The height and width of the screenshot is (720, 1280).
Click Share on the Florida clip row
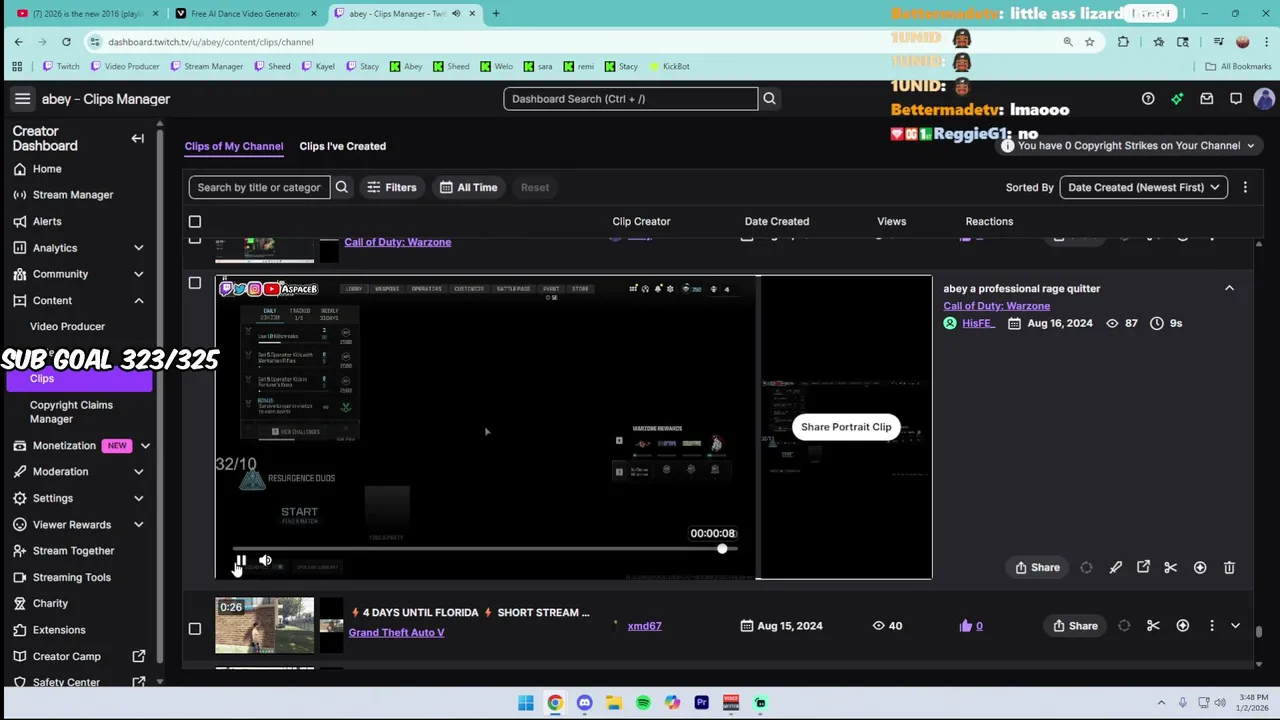1075,626
